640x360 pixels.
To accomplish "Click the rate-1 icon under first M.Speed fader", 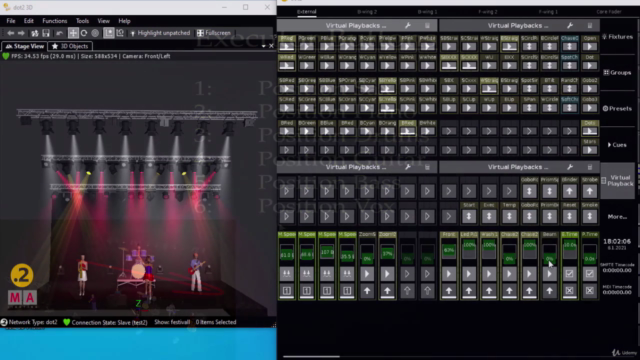I will 287,291.
